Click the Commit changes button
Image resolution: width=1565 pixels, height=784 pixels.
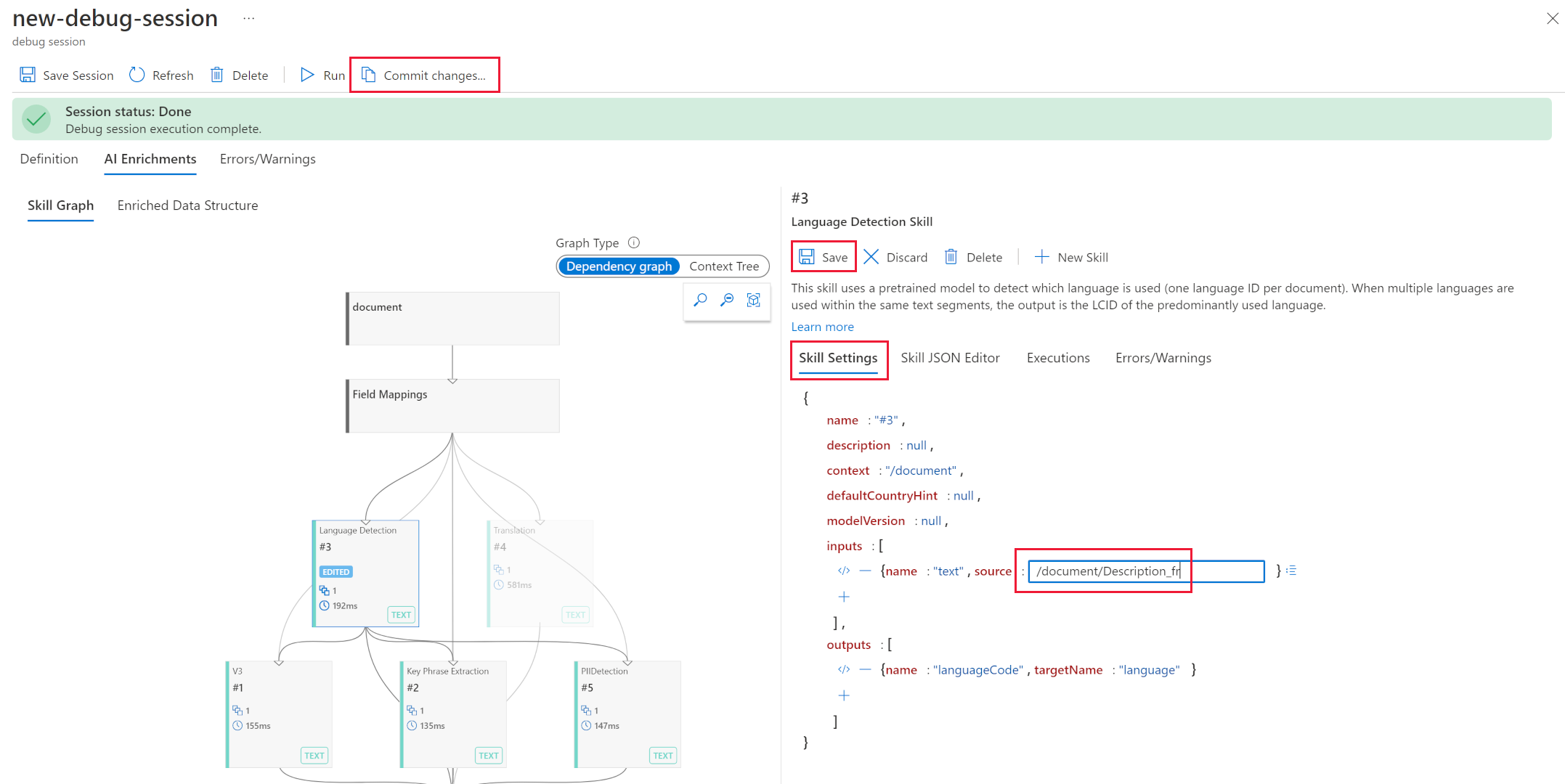(x=425, y=75)
